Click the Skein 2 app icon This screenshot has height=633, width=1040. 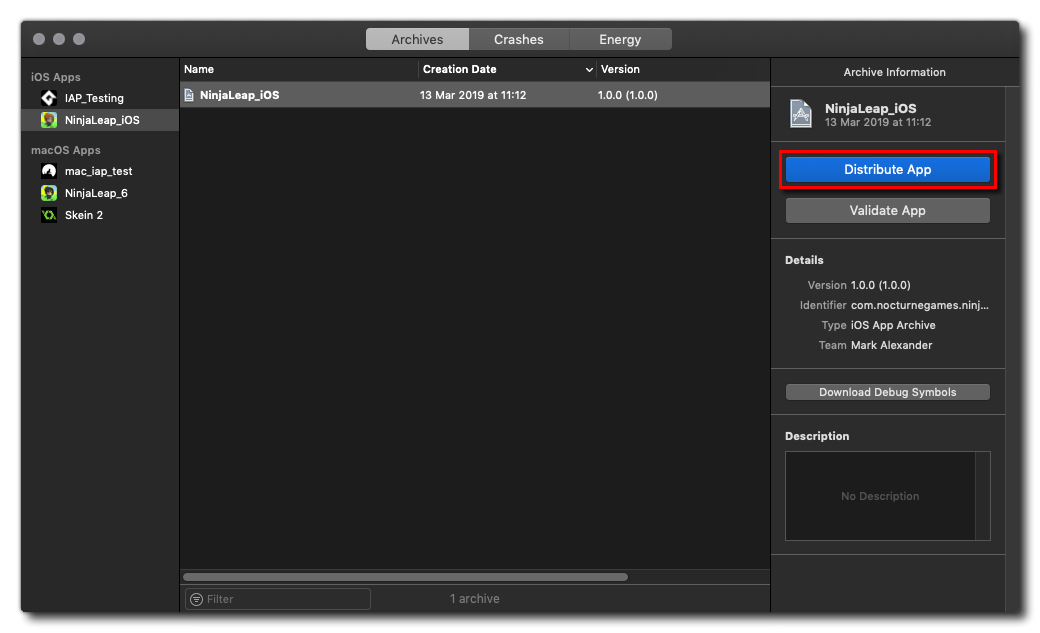(x=49, y=215)
